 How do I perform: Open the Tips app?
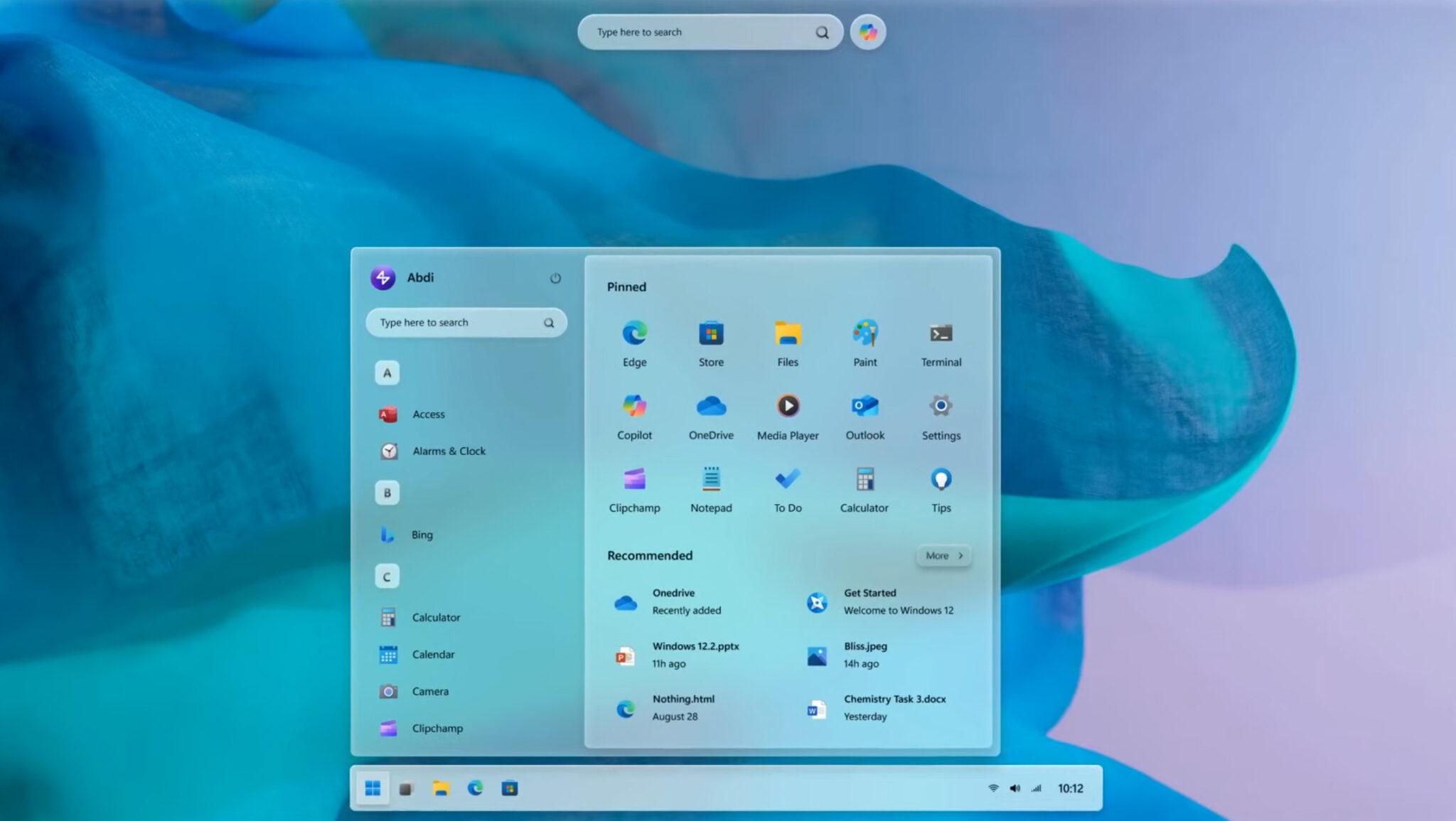[941, 480]
